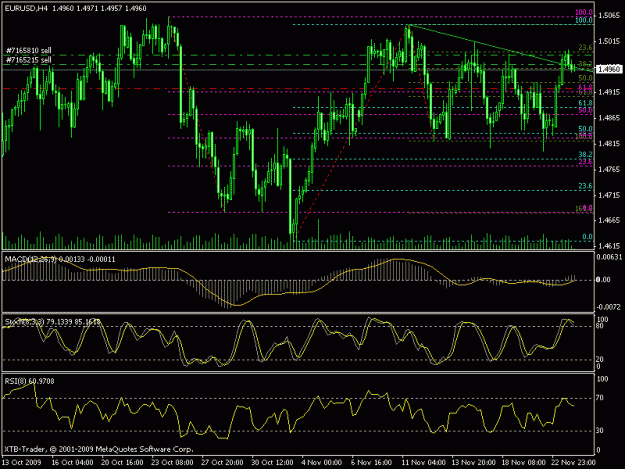Click the XTB-Trader MetaQuotes copyright text
The image size is (625, 469).
(x=99, y=449)
